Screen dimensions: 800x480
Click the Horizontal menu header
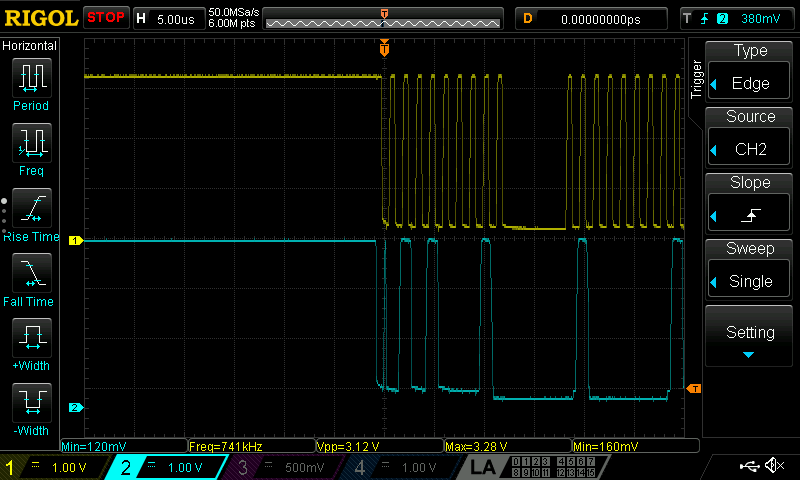coord(30,46)
